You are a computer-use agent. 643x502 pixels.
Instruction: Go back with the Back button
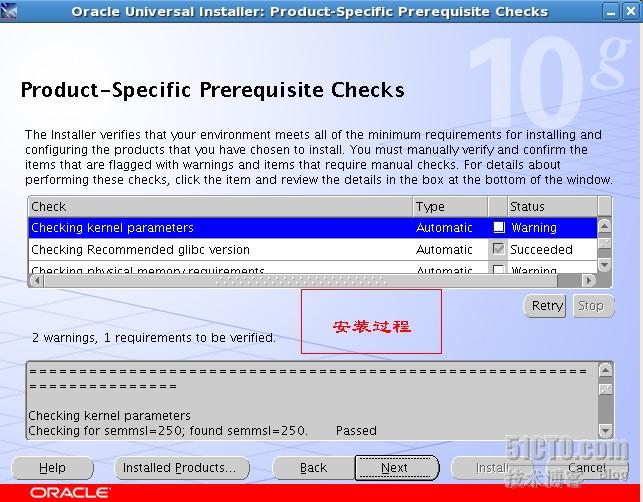[x=313, y=468]
